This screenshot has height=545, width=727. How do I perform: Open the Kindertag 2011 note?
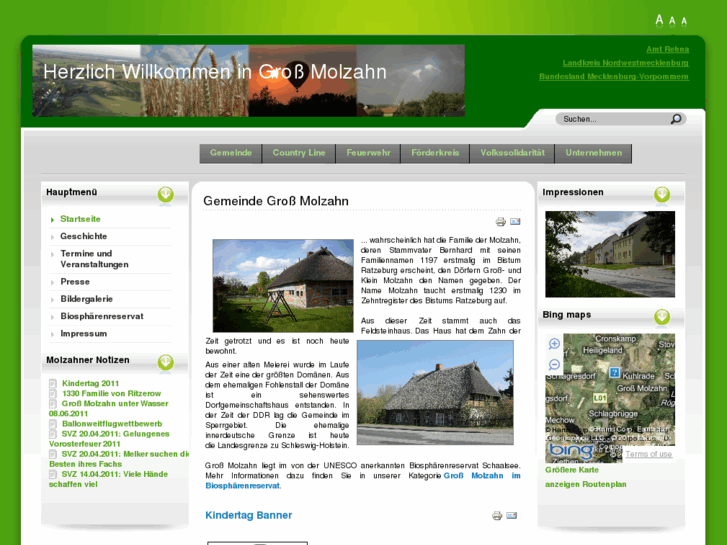pos(90,383)
